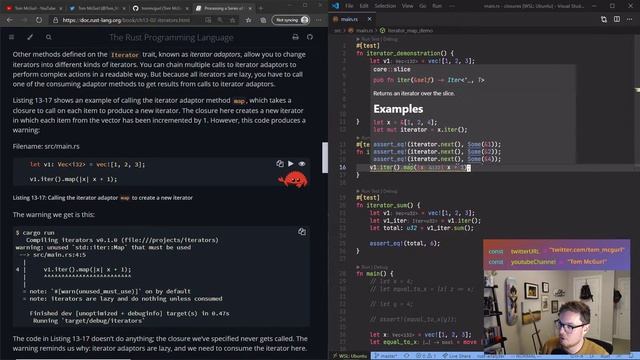Click 'main.rs' in the editor breadcrumb
Viewport: 640px width, 360px height.
click(364, 31)
